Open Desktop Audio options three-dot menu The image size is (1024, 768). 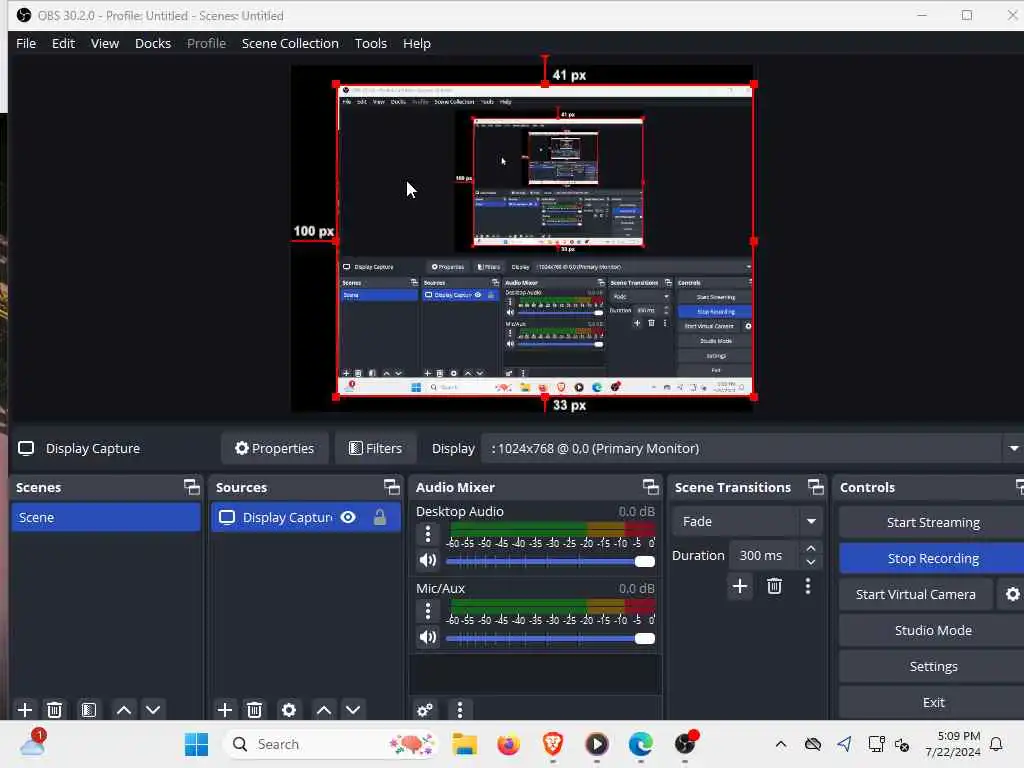click(428, 534)
